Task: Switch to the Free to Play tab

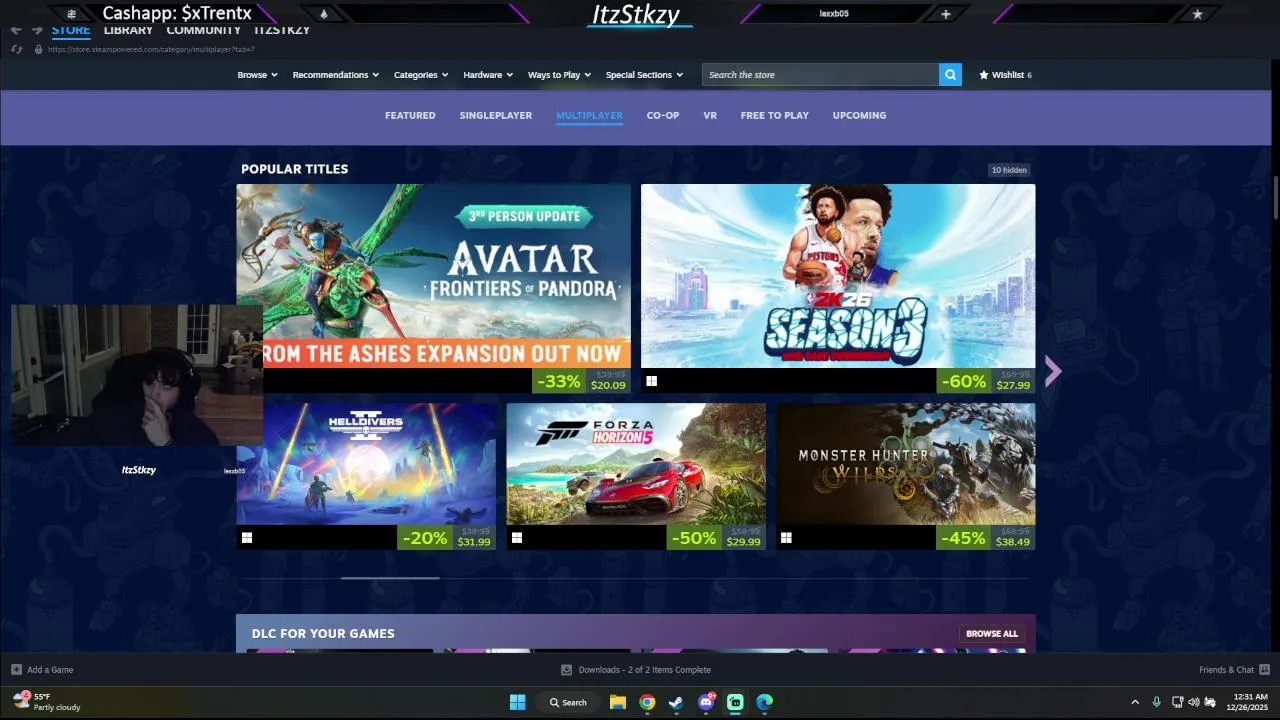Action: [774, 115]
